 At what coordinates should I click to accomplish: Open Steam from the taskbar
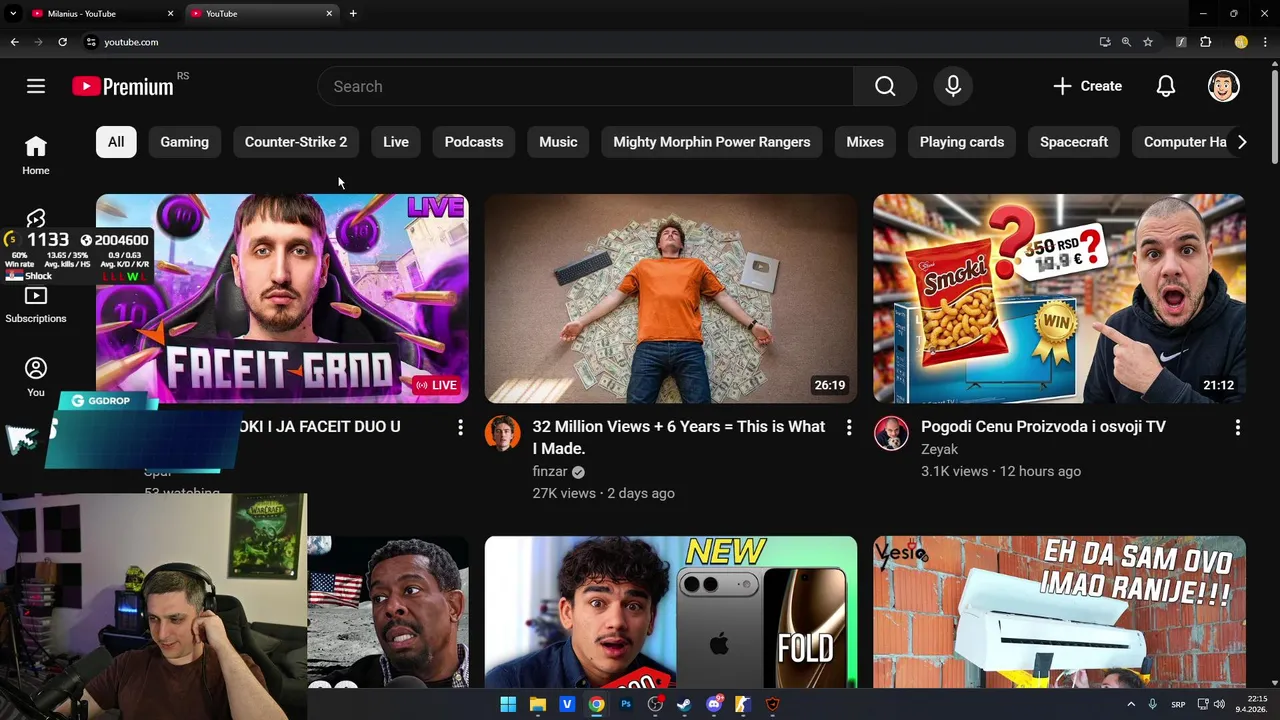point(684,704)
